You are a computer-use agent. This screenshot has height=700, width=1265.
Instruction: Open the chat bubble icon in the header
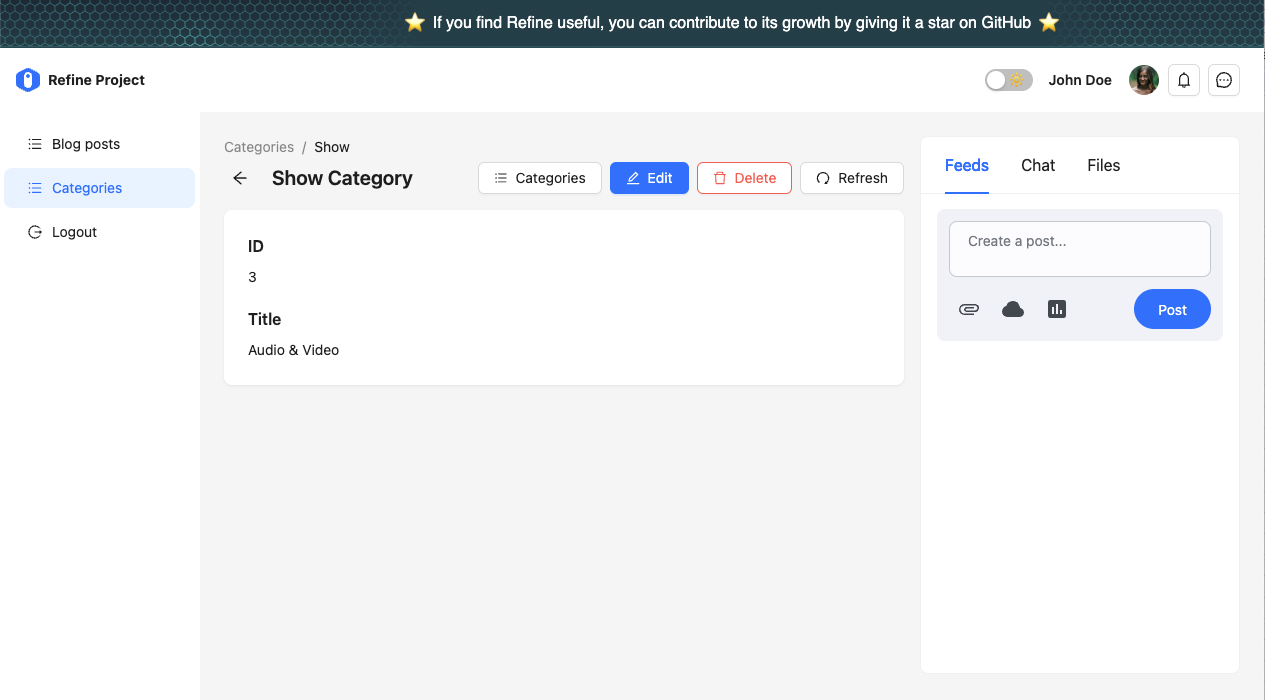tap(1223, 80)
